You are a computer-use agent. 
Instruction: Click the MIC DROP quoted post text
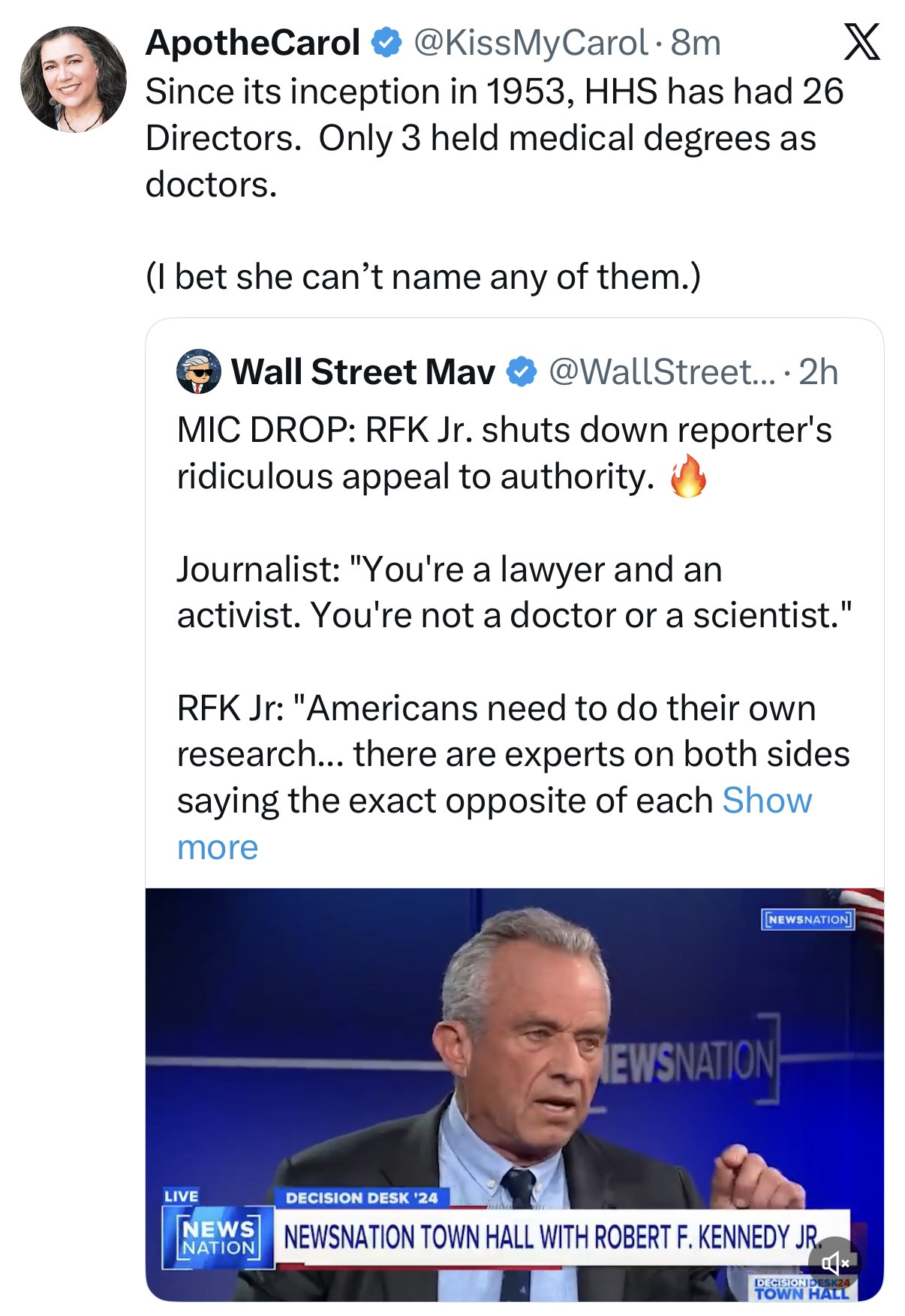[504, 453]
